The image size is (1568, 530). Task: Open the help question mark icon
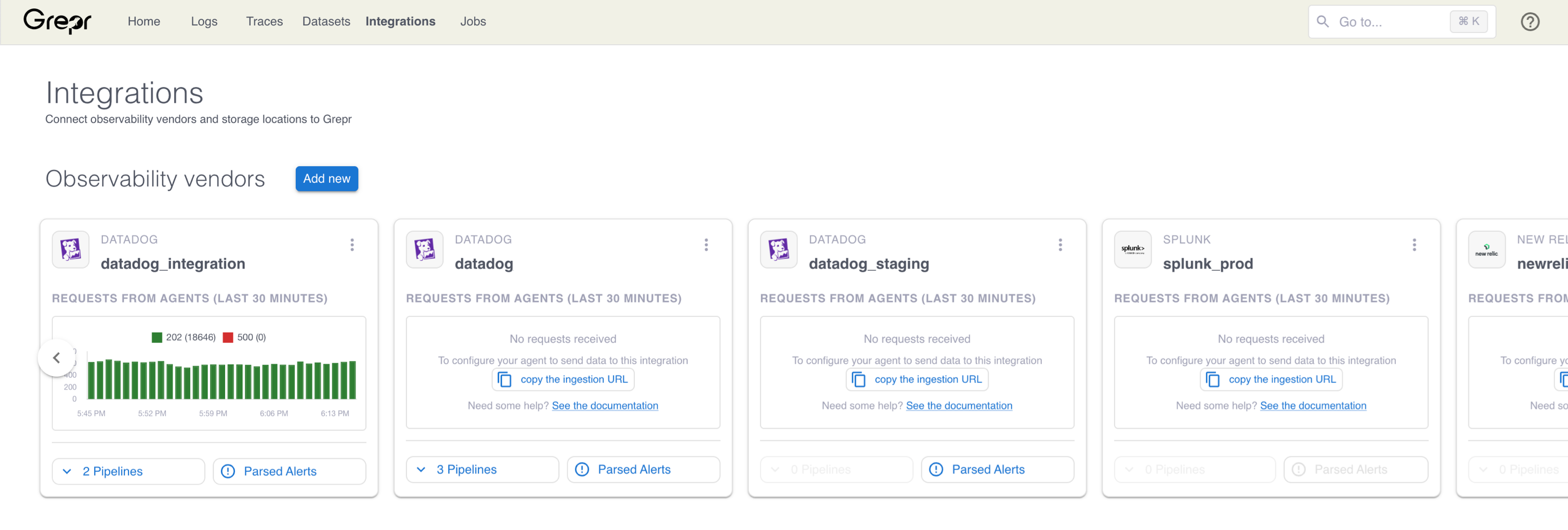coord(1530,22)
